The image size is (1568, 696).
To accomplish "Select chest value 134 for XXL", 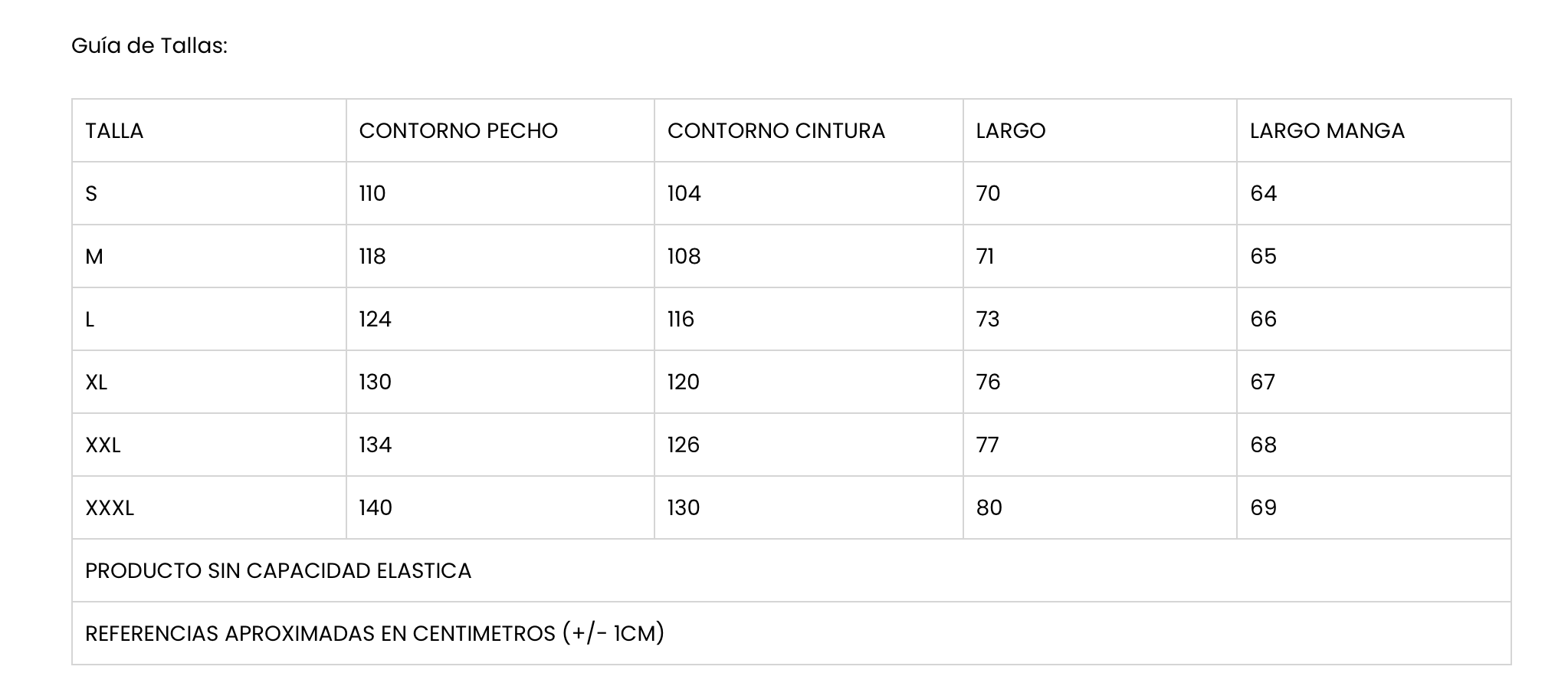I will click(376, 445).
